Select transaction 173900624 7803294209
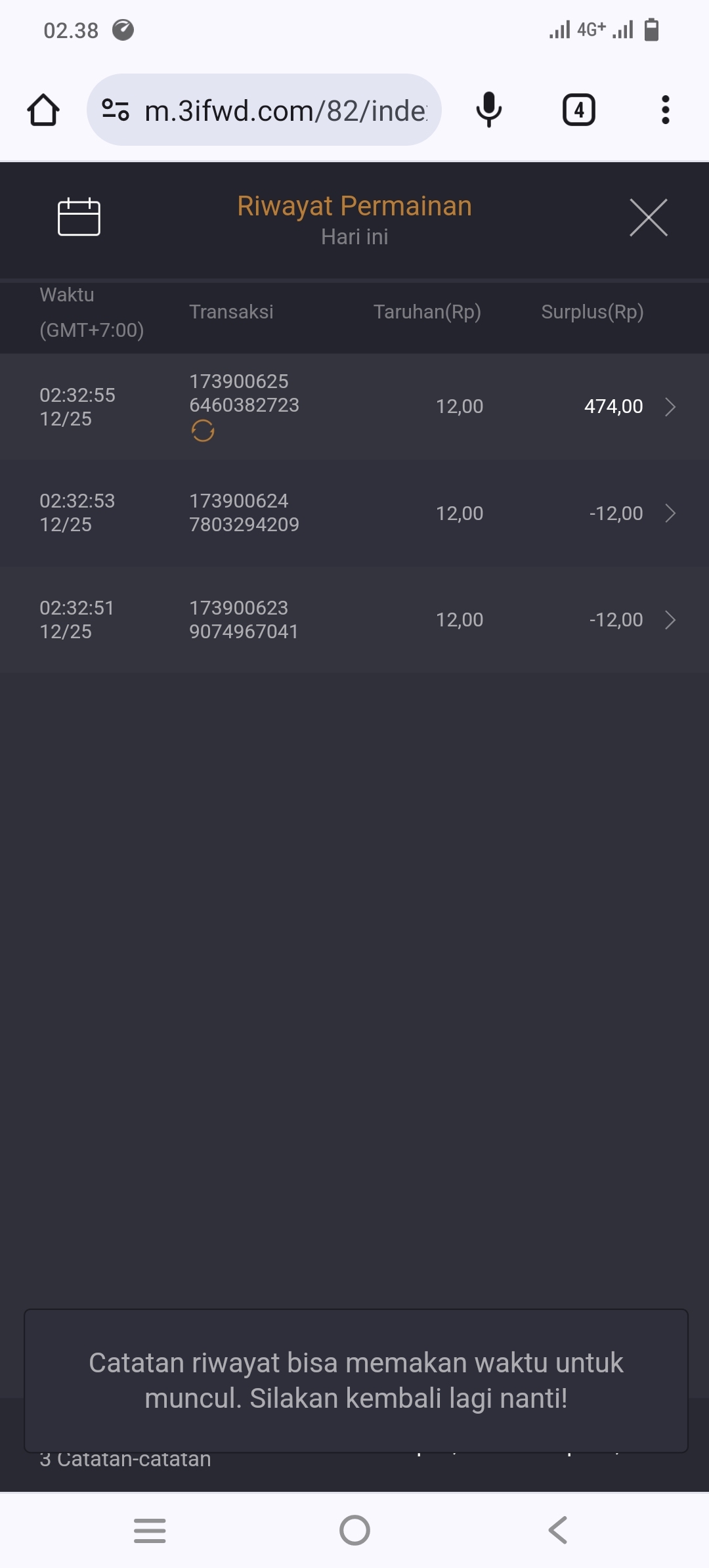The height and width of the screenshot is (1568, 709). (x=244, y=513)
